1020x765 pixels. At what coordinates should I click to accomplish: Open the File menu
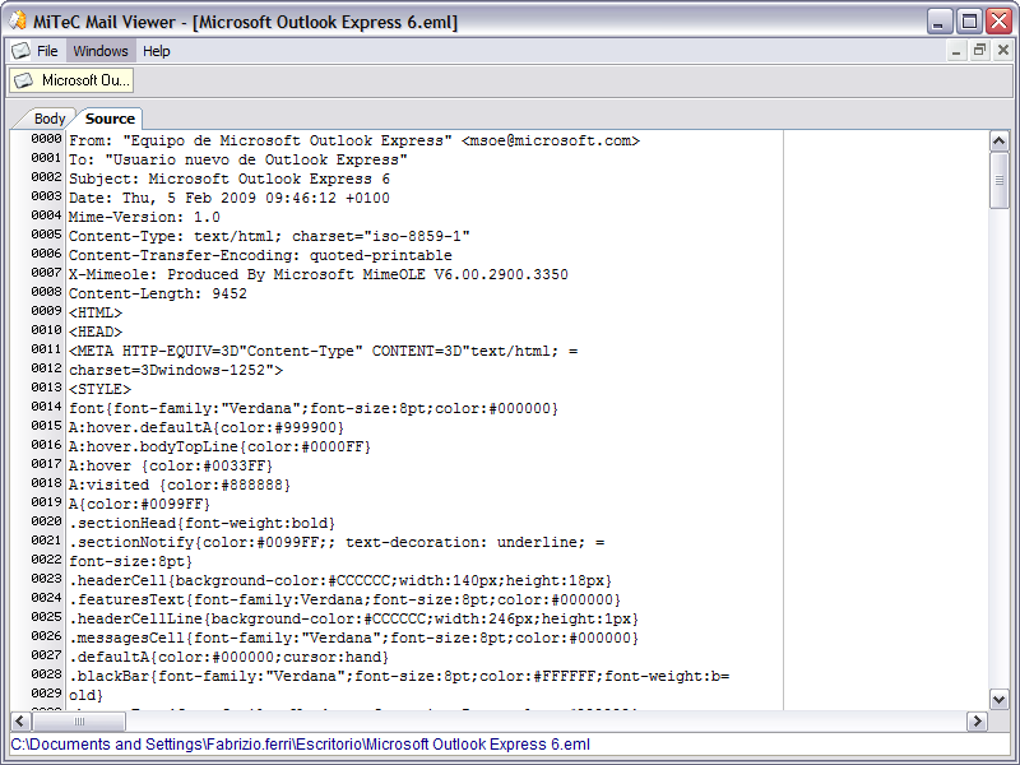click(47, 51)
